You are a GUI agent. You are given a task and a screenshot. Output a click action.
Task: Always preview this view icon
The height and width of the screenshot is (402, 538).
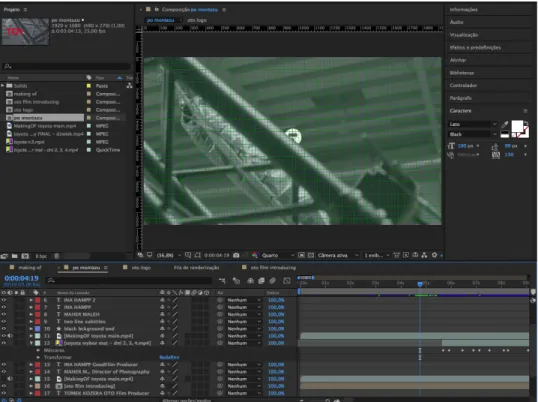(140, 255)
